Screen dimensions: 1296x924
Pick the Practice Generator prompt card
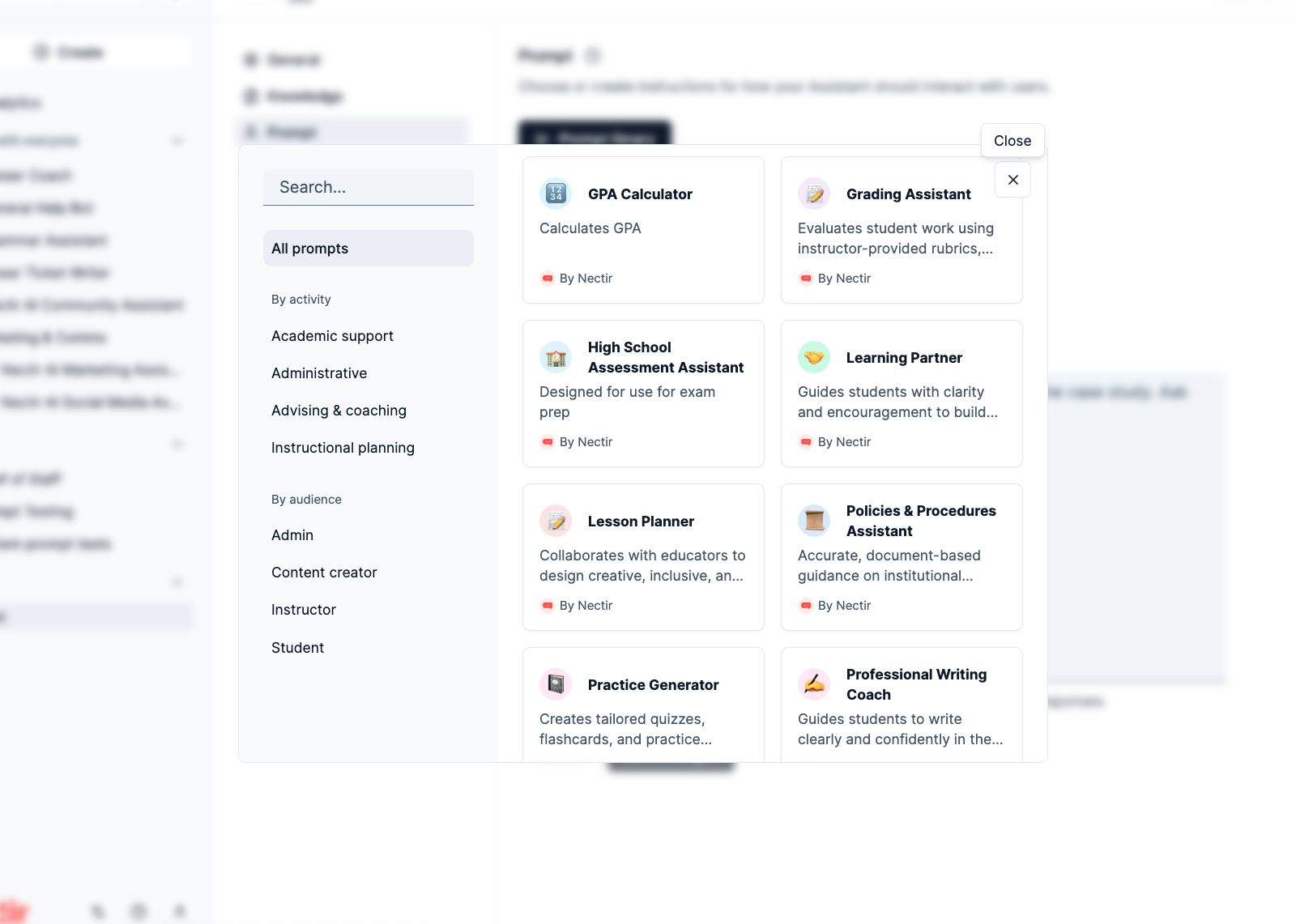point(643,705)
